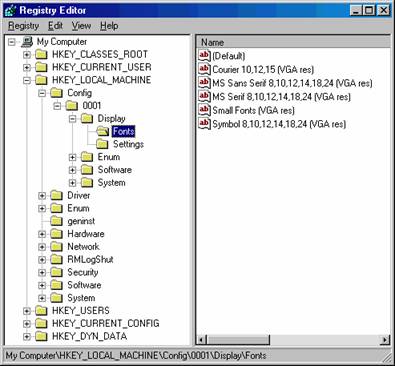Click the HKEY_USERS folder icon

click(41, 311)
